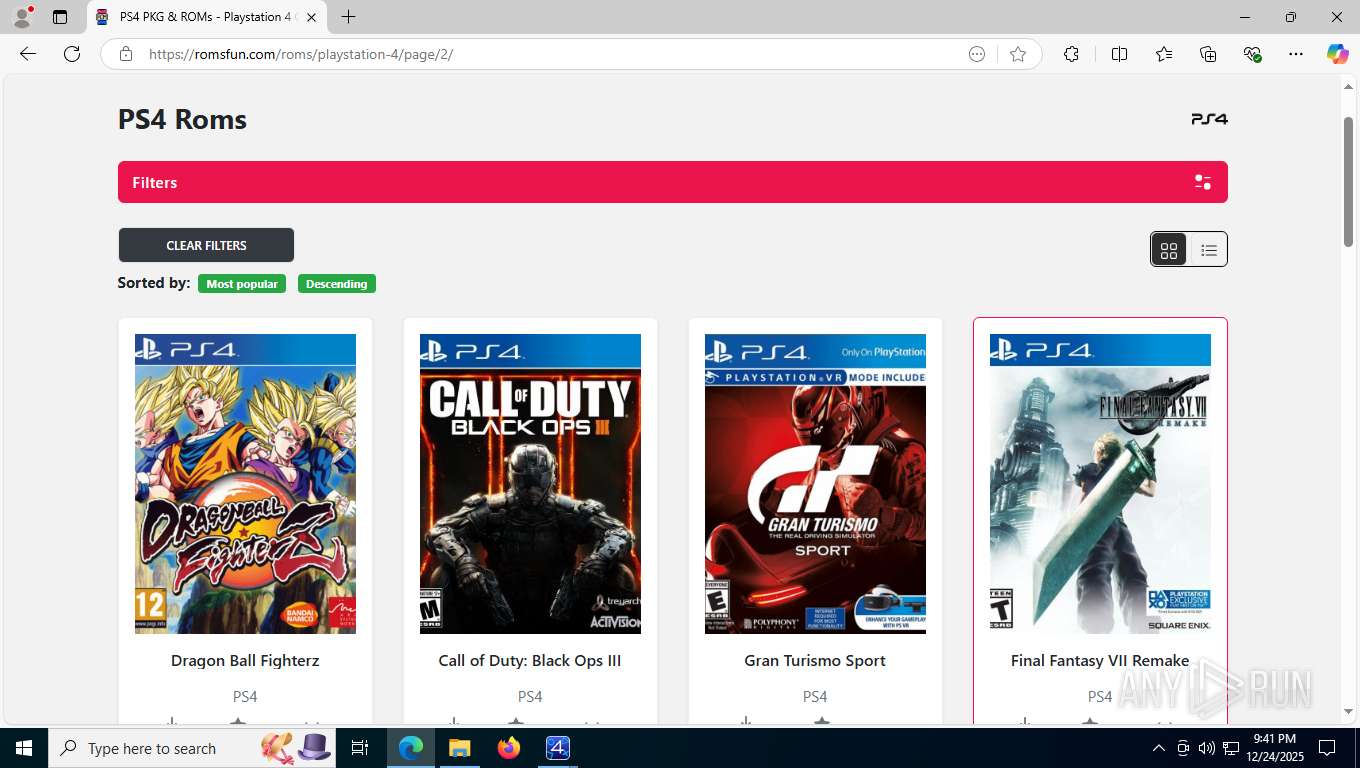Viewport: 1360px width, 768px height.
Task: Open a new browser tab
Action: point(348,17)
